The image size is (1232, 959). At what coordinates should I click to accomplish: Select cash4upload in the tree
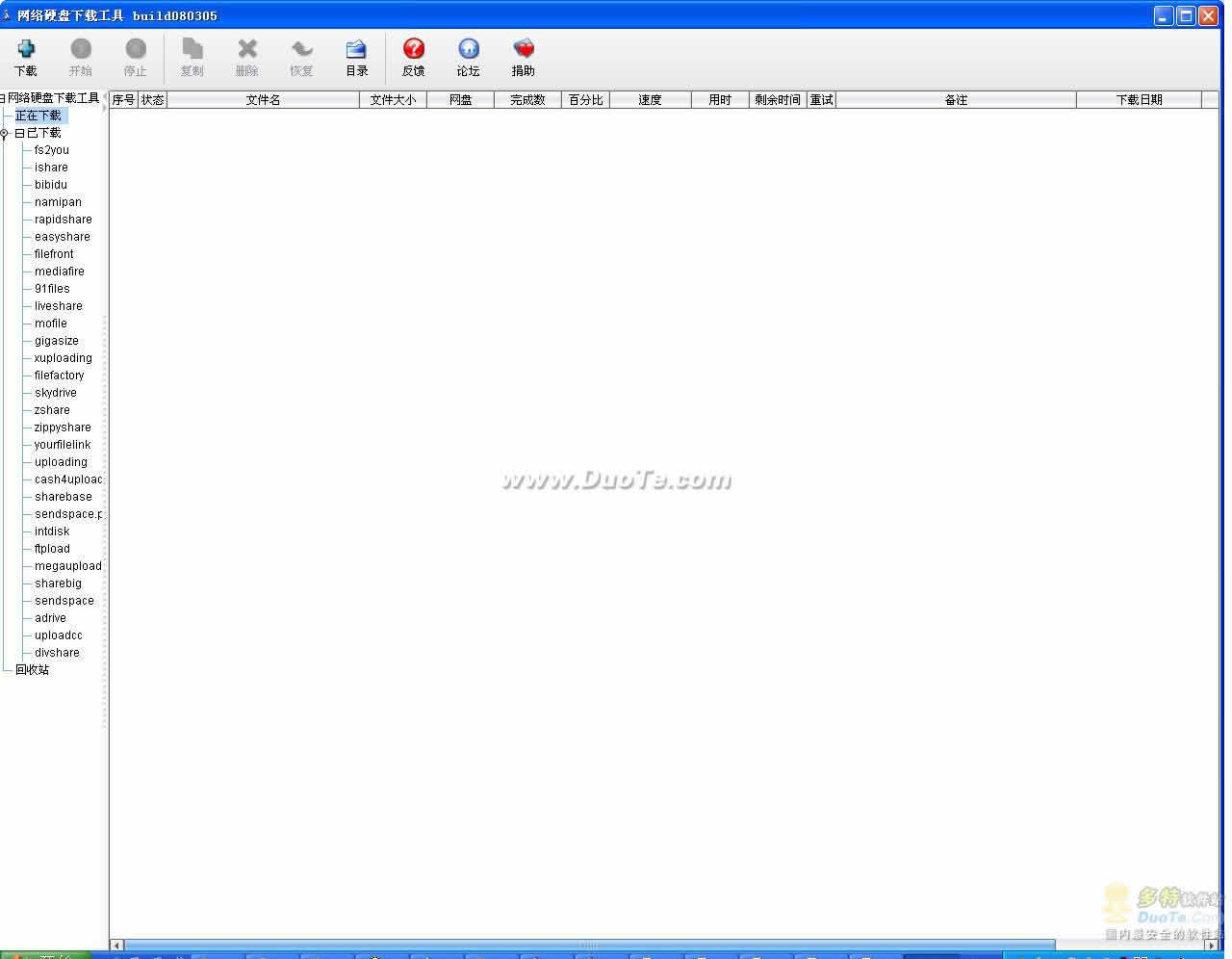tap(68, 479)
